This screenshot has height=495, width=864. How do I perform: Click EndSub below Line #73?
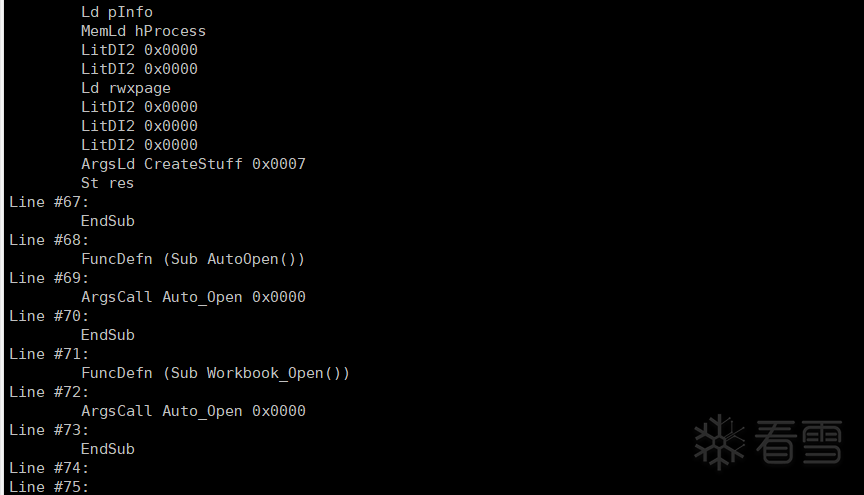tap(107, 449)
